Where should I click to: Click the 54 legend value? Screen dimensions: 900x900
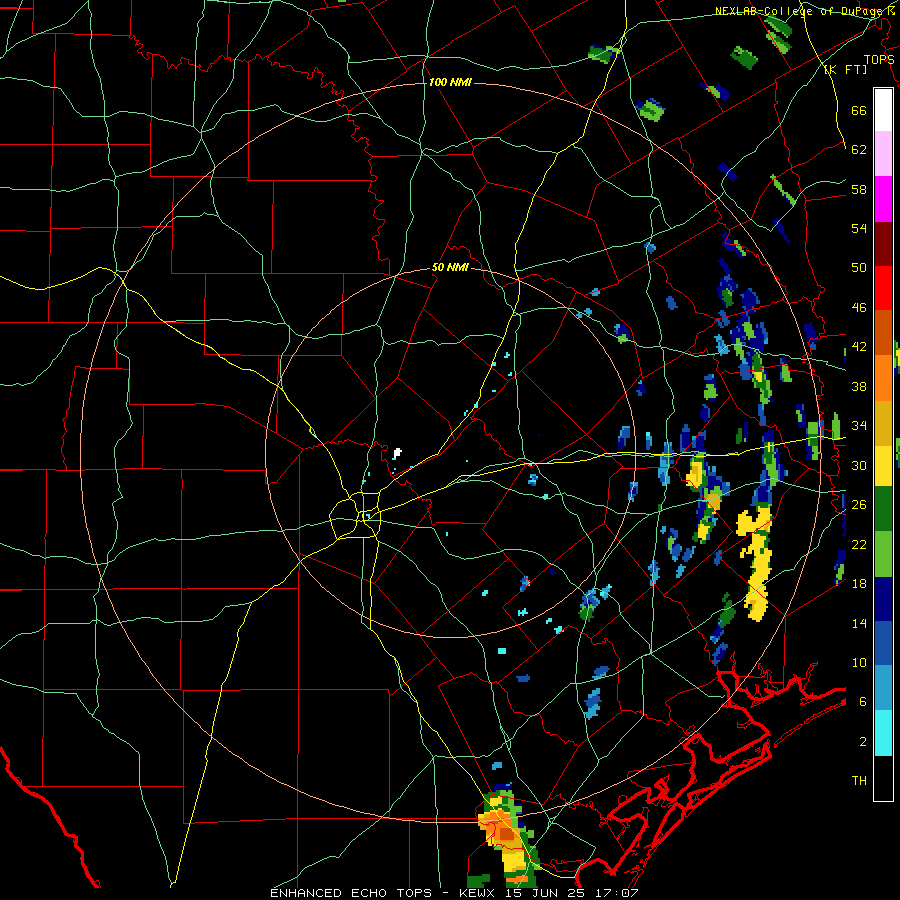[859, 228]
